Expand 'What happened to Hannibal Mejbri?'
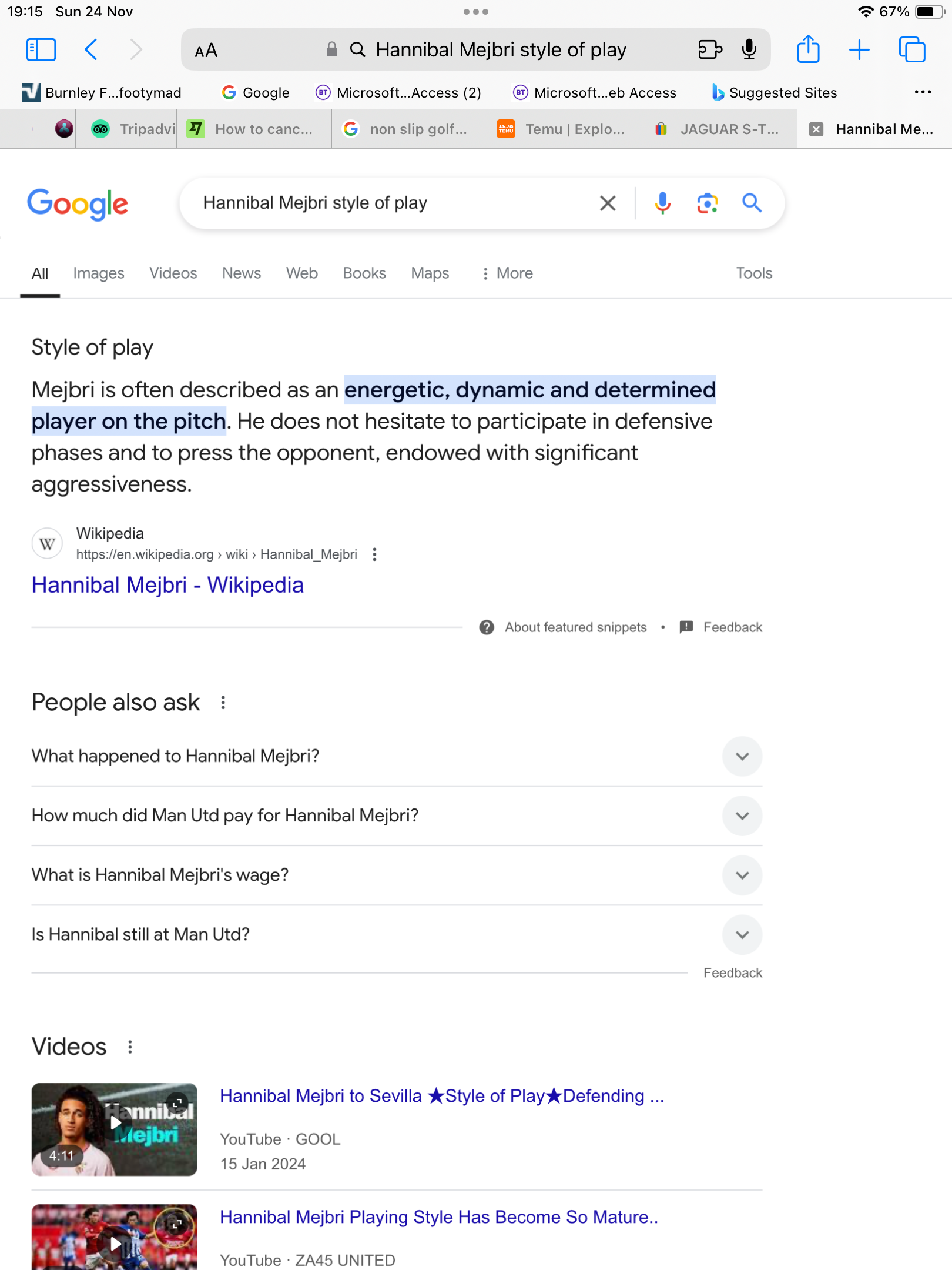Image resolution: width=952 pixels, height=1270 pixels. (x=742, y=756)
